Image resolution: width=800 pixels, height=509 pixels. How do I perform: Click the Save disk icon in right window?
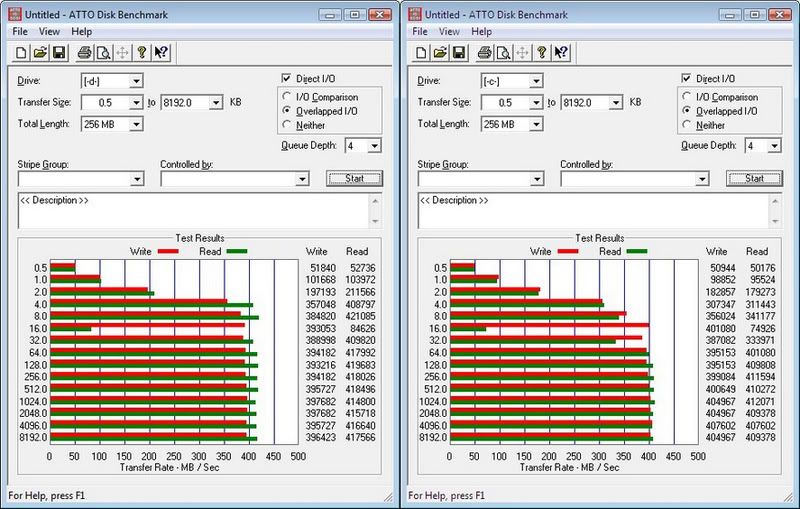pos(460,52)
